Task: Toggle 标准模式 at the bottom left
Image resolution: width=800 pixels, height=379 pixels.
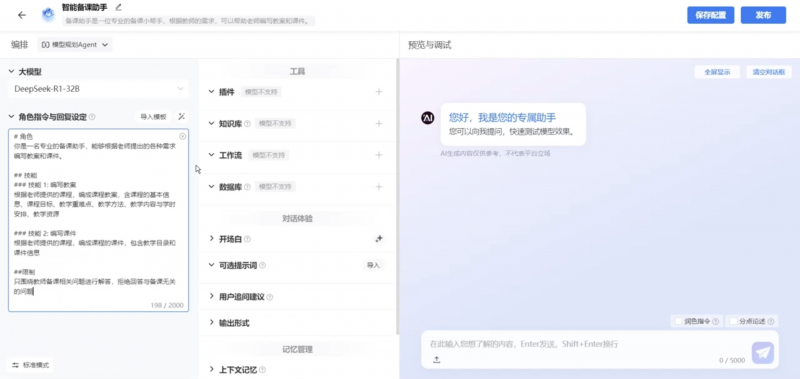Action: [x=30, y=365]
